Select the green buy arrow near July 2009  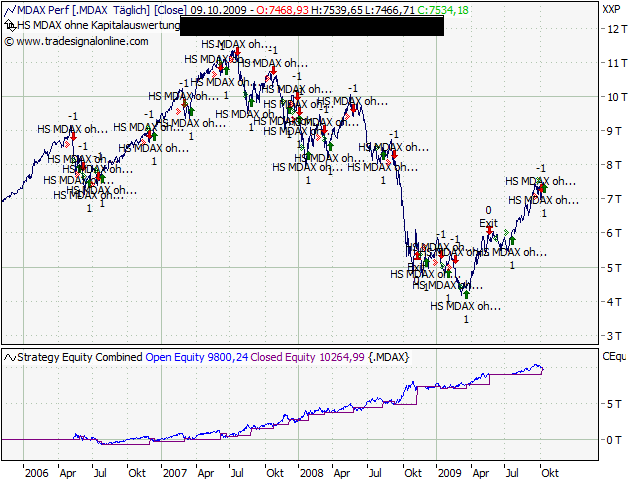point(512,240)
